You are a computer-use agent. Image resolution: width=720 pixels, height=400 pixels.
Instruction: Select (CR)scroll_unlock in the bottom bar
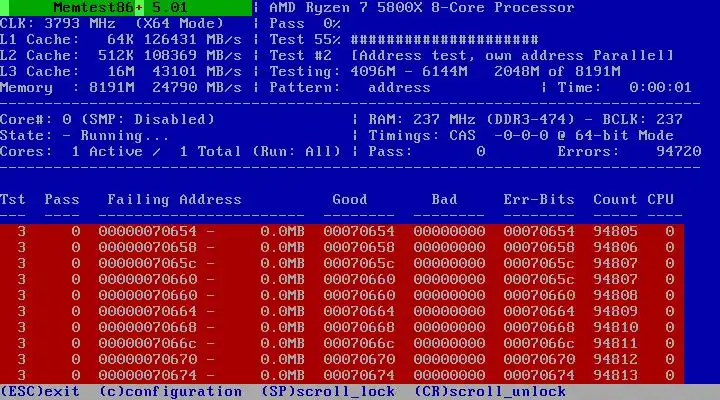(490, 392)
